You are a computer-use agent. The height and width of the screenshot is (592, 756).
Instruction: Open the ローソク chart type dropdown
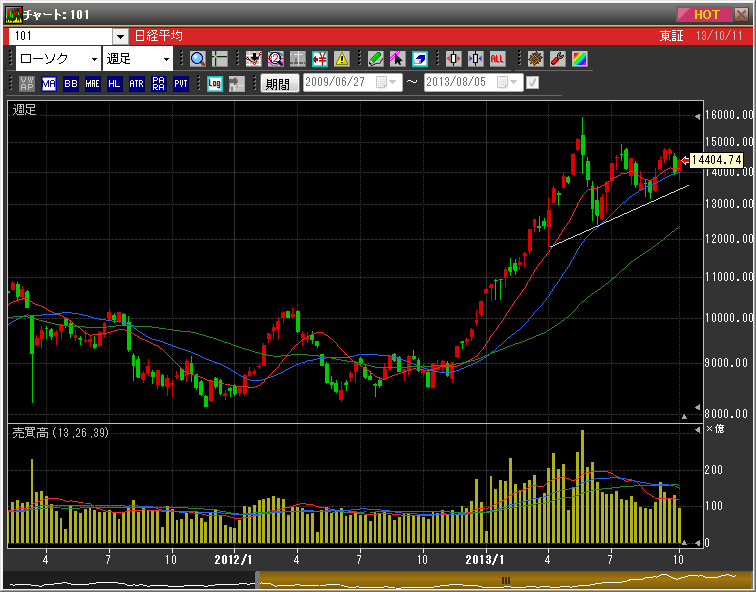click(x=91, y=59)
